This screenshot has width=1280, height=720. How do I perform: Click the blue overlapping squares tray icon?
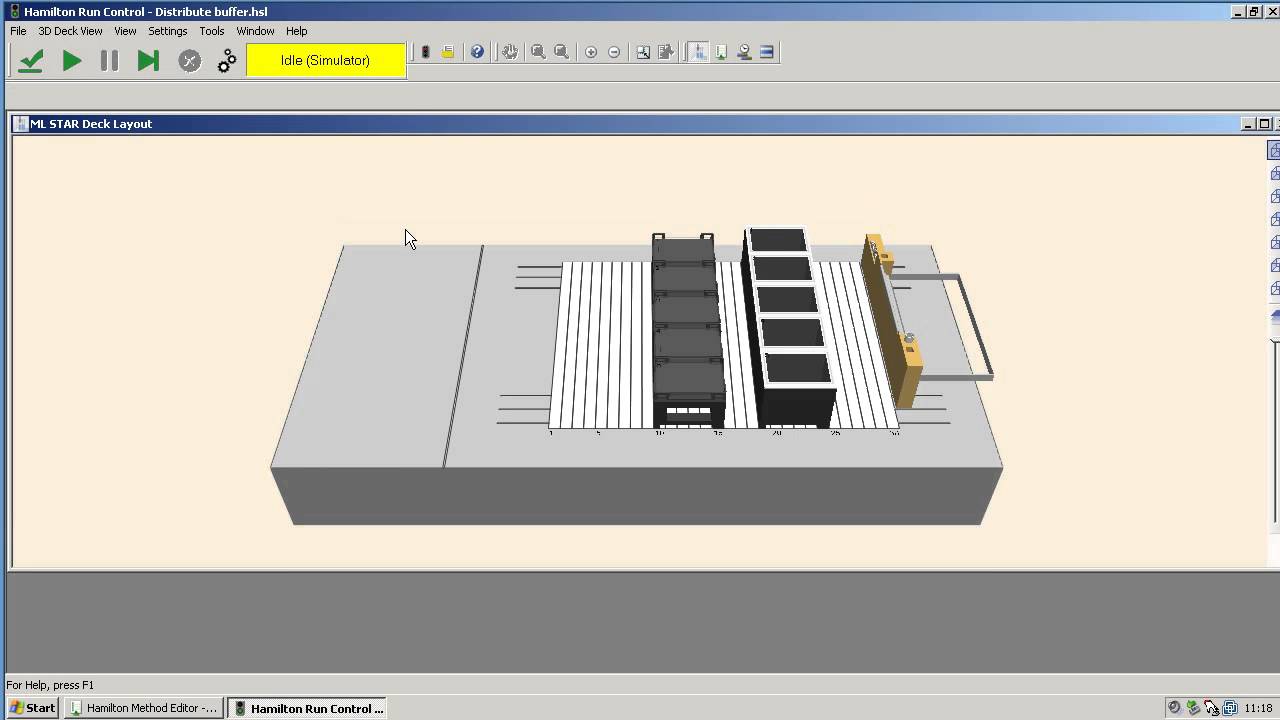pyautogui.click(x=1230, y=708)
